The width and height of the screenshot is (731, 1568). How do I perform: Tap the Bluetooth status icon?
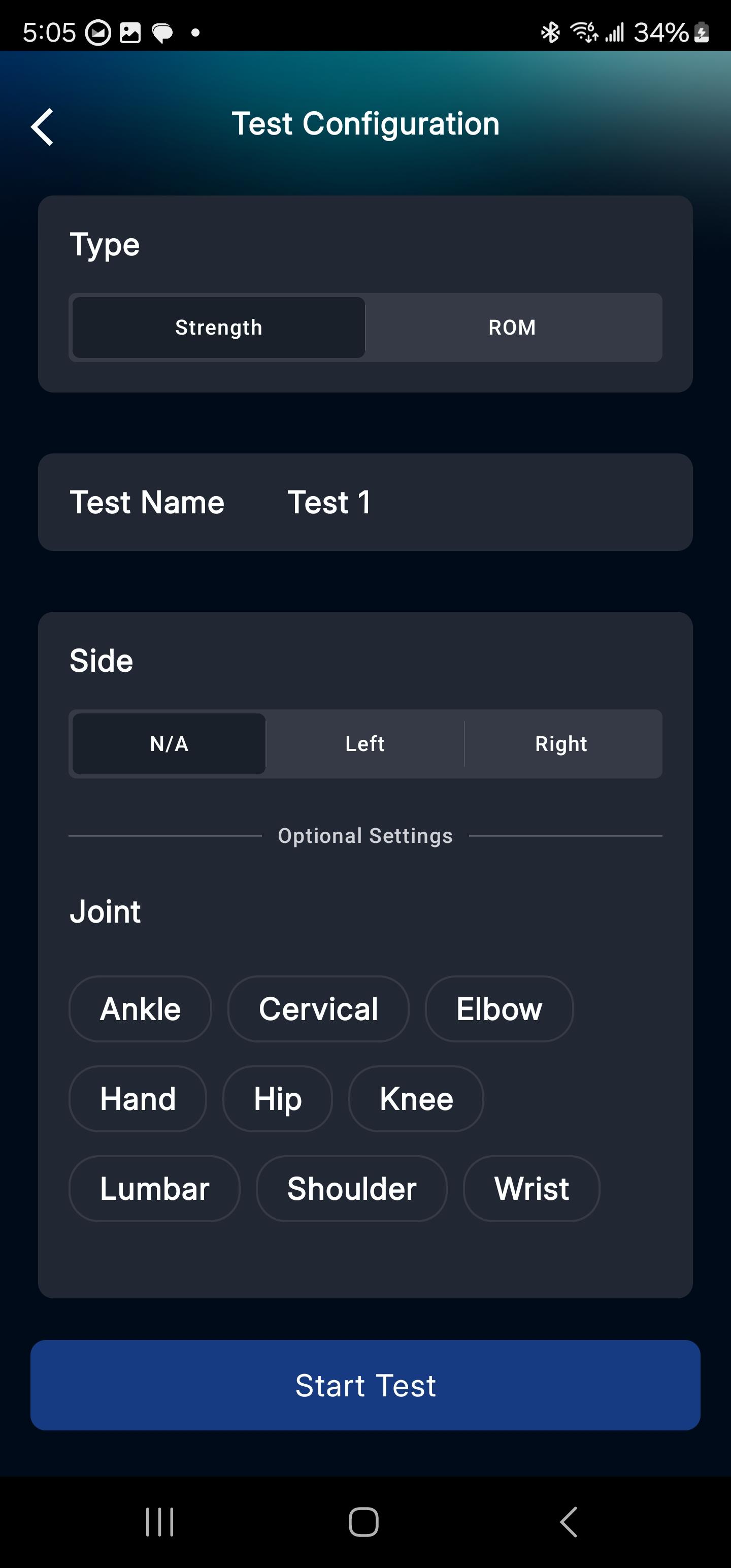[x=550, y=32]
